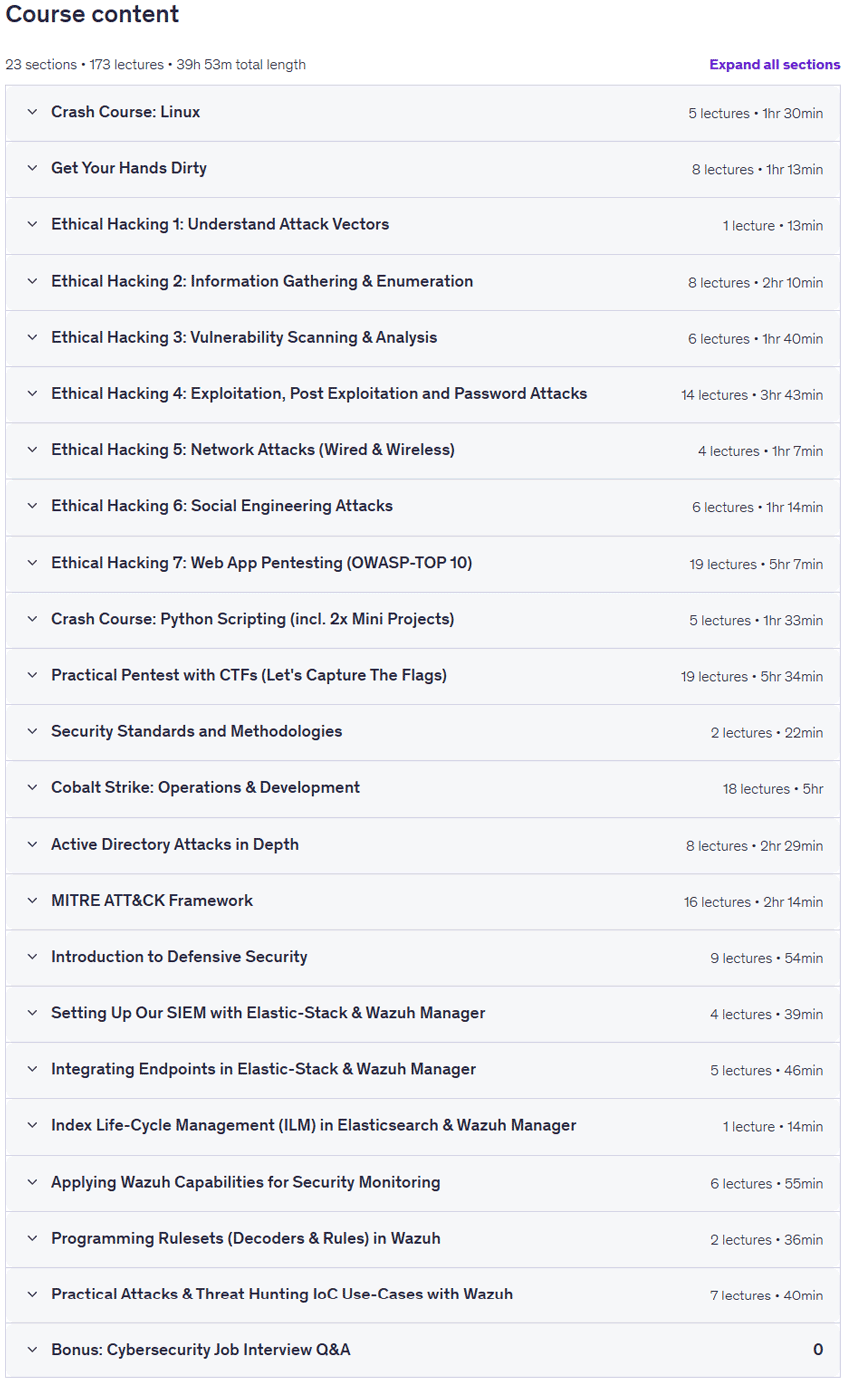
Task: Expand all sections link
Action: 774,65
